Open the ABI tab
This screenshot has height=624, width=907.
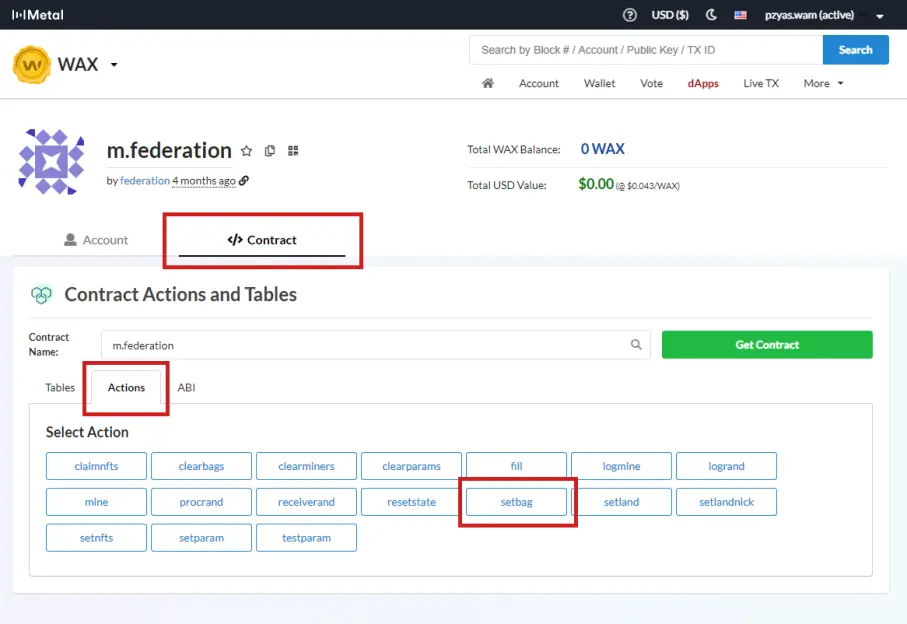pyautogui.click(x=186, y=387)
